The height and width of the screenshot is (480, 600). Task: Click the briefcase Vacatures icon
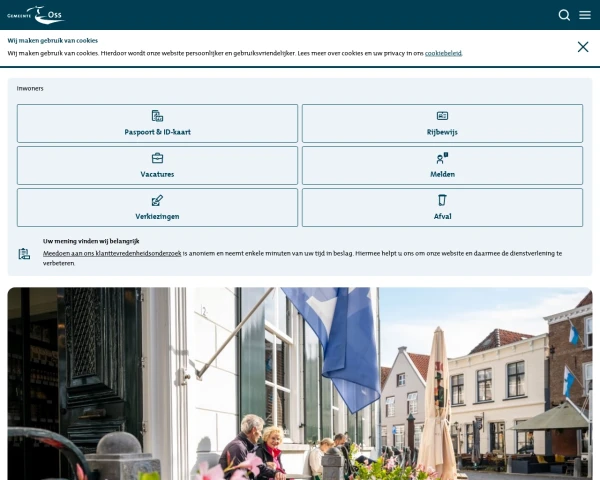pyautogui.click(x=157, y=158)
